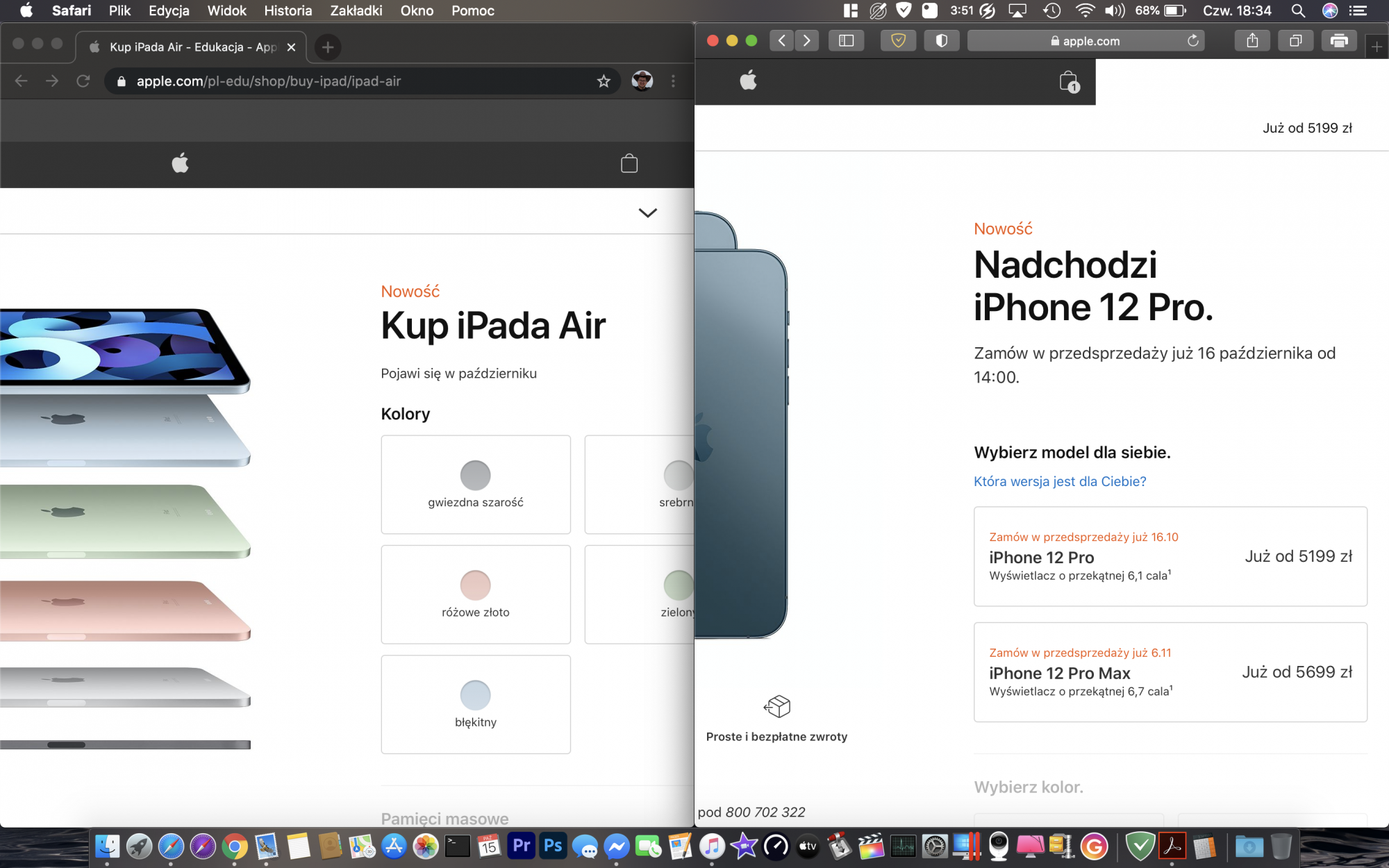Launch Photoshop from the Dock
This screenshot has width=1389, height=868.
(553, 846)
